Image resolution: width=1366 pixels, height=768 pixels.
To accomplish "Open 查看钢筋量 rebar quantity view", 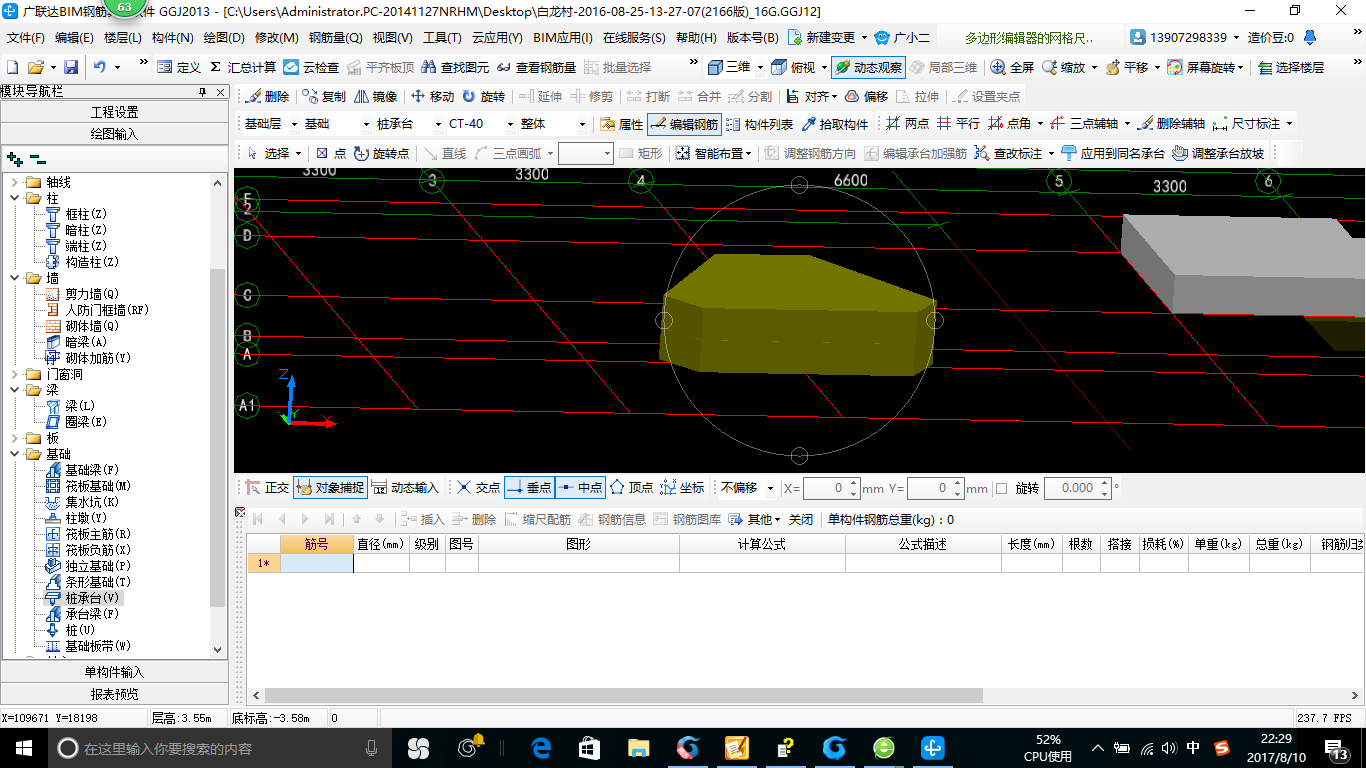I will (x=536, y=67).
